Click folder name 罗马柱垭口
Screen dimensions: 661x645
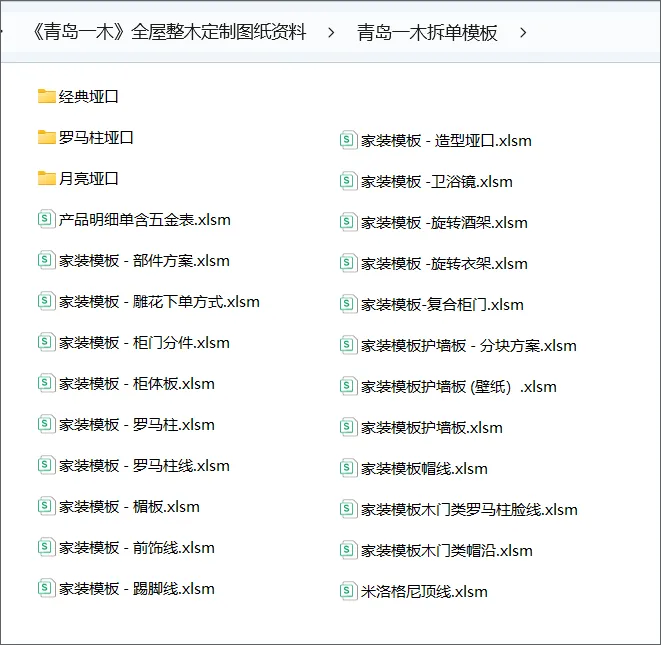(x=96, y=138)
